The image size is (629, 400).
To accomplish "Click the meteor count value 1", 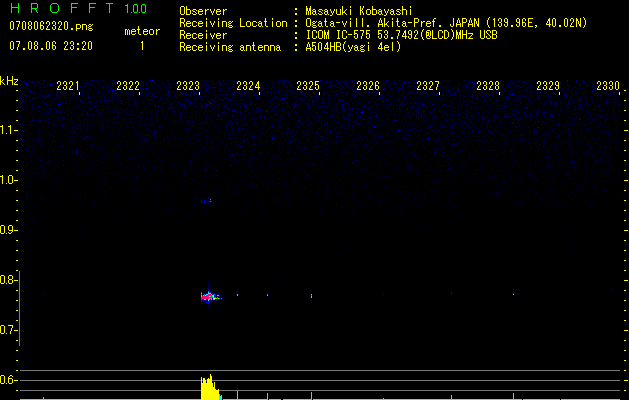I will [x=142, y=46].
